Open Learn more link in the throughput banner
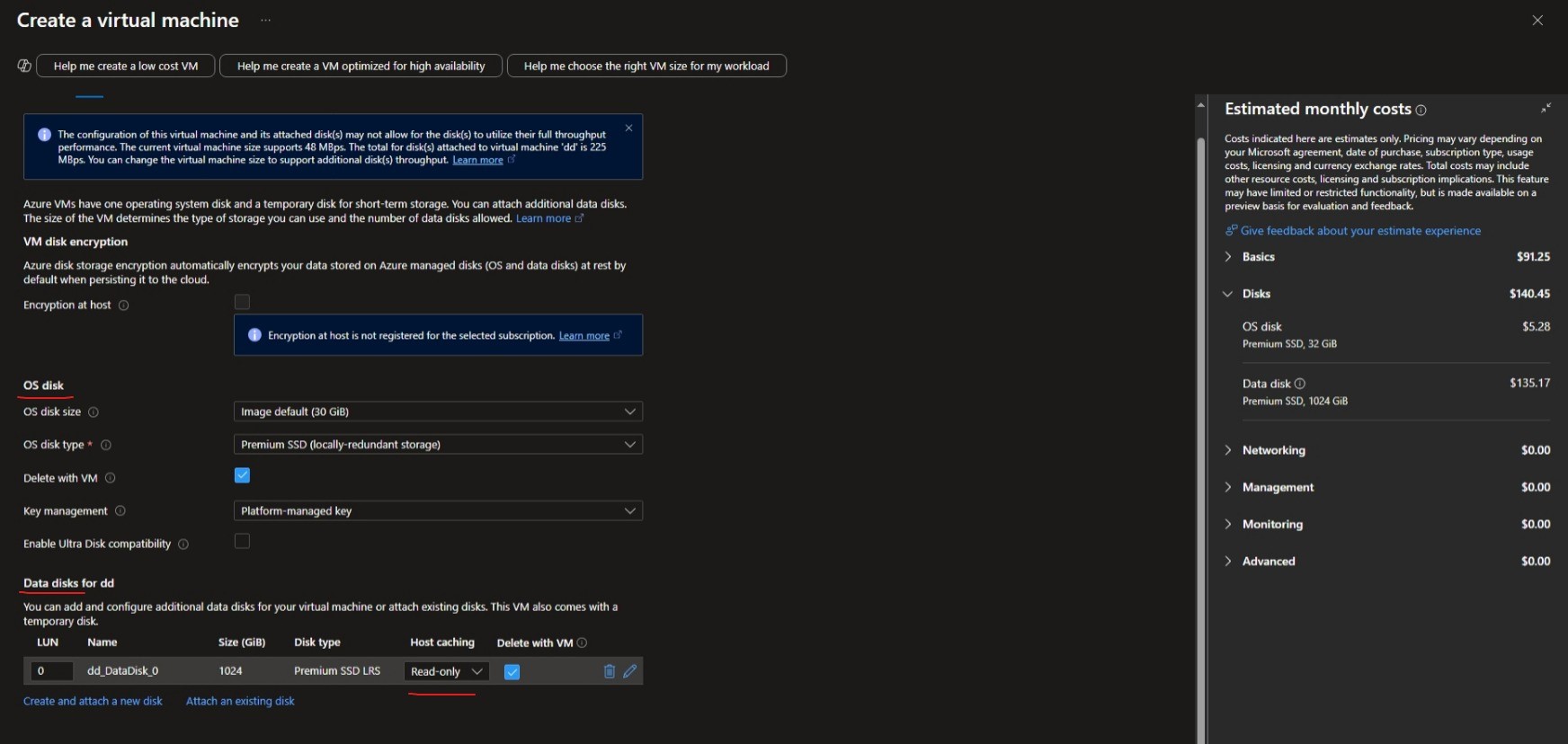This screenshot has width=1568, height=744. tap(477, 160)
